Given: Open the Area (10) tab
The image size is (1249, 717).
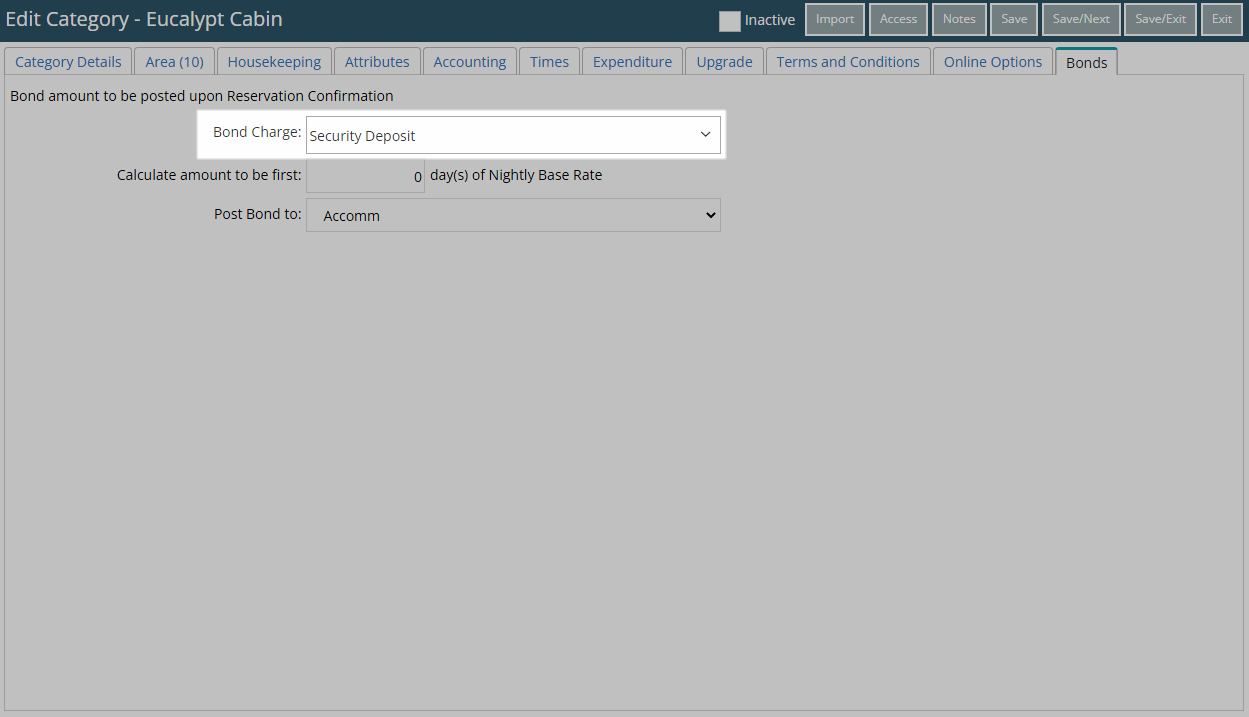Looking at the screenshot, I should [174, 61].
